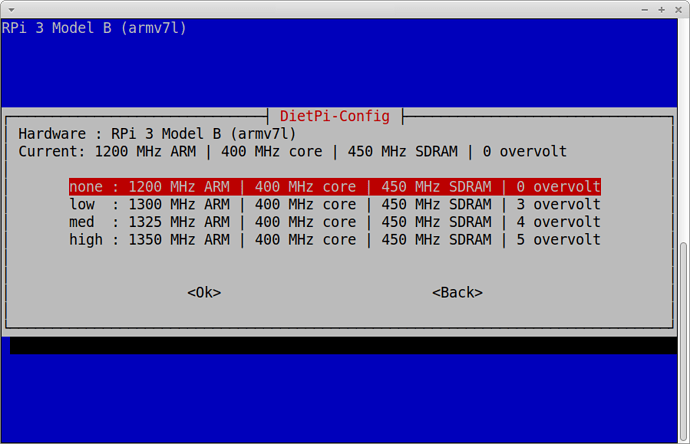690x444 pixels.
Task: Go back using the Back button
Action: (x=457, y=293)
